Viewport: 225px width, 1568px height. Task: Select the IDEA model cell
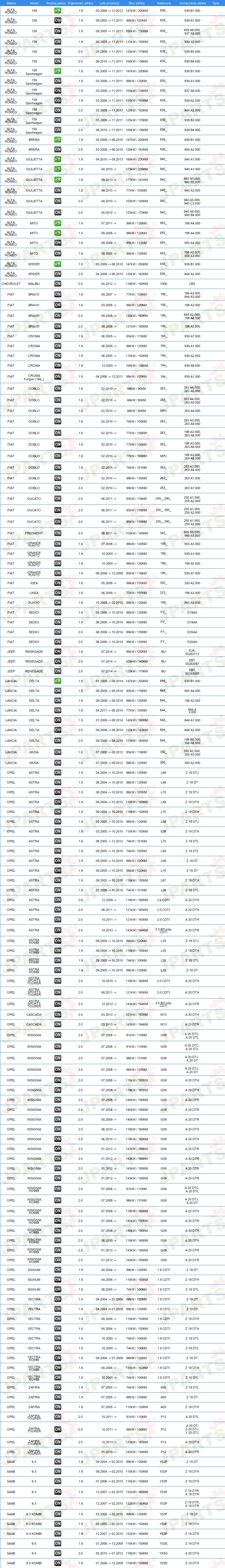tap(34, 583)
